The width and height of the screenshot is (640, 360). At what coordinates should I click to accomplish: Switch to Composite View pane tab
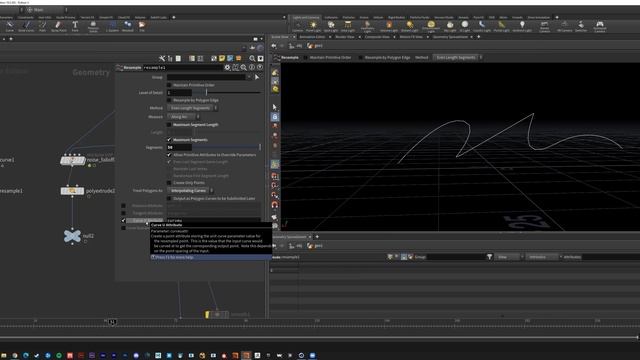click(x=377, y=37)
